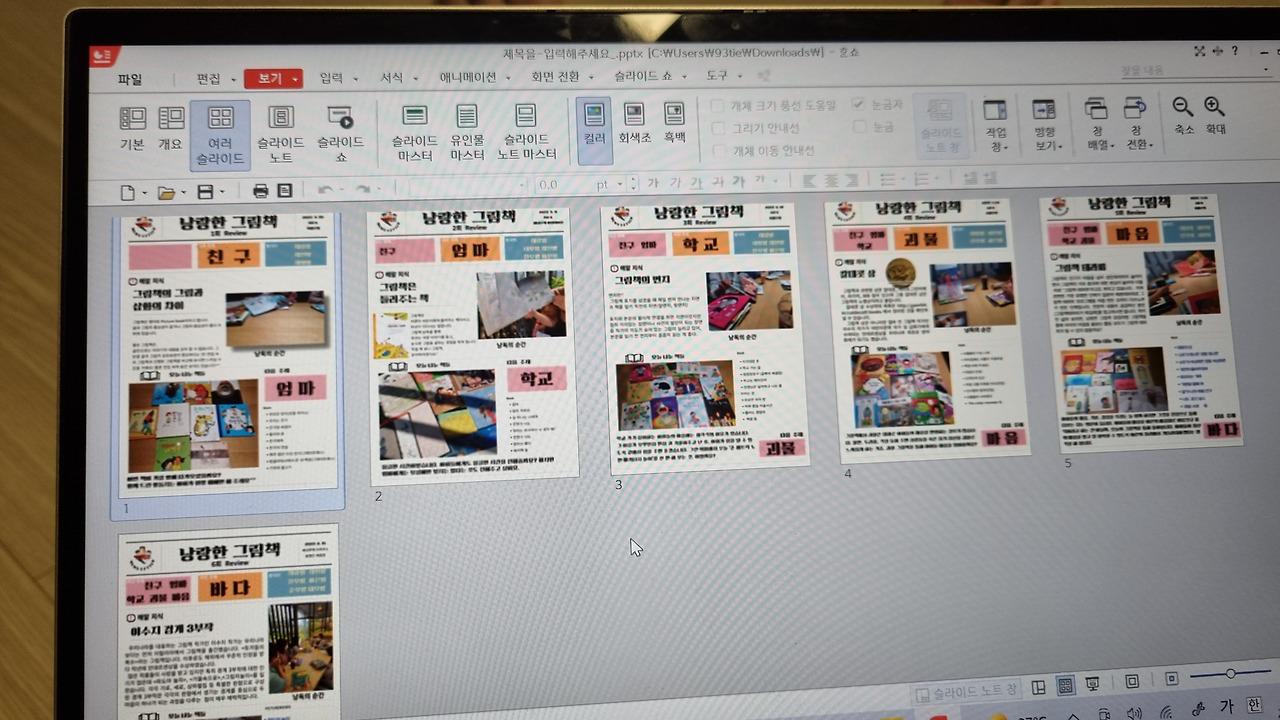Toggle the 그리기 안내선 checkbox

717,128
